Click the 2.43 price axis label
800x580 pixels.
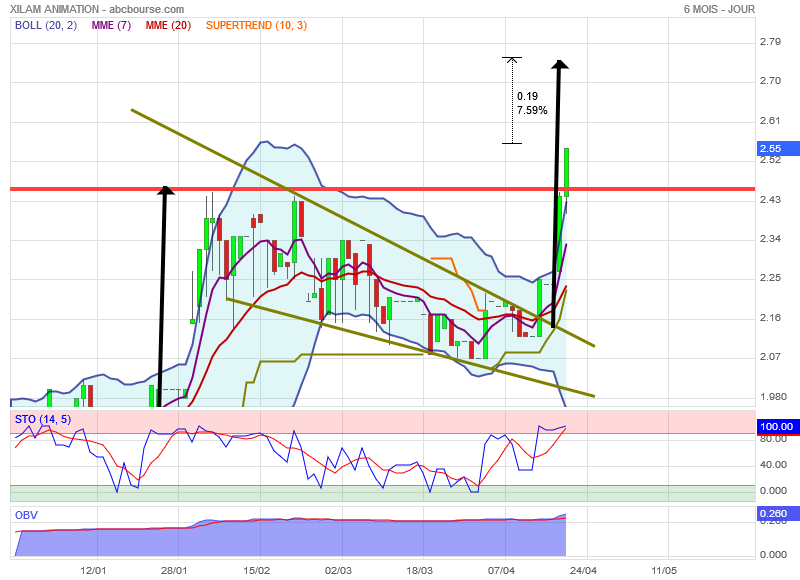point(770,199)
